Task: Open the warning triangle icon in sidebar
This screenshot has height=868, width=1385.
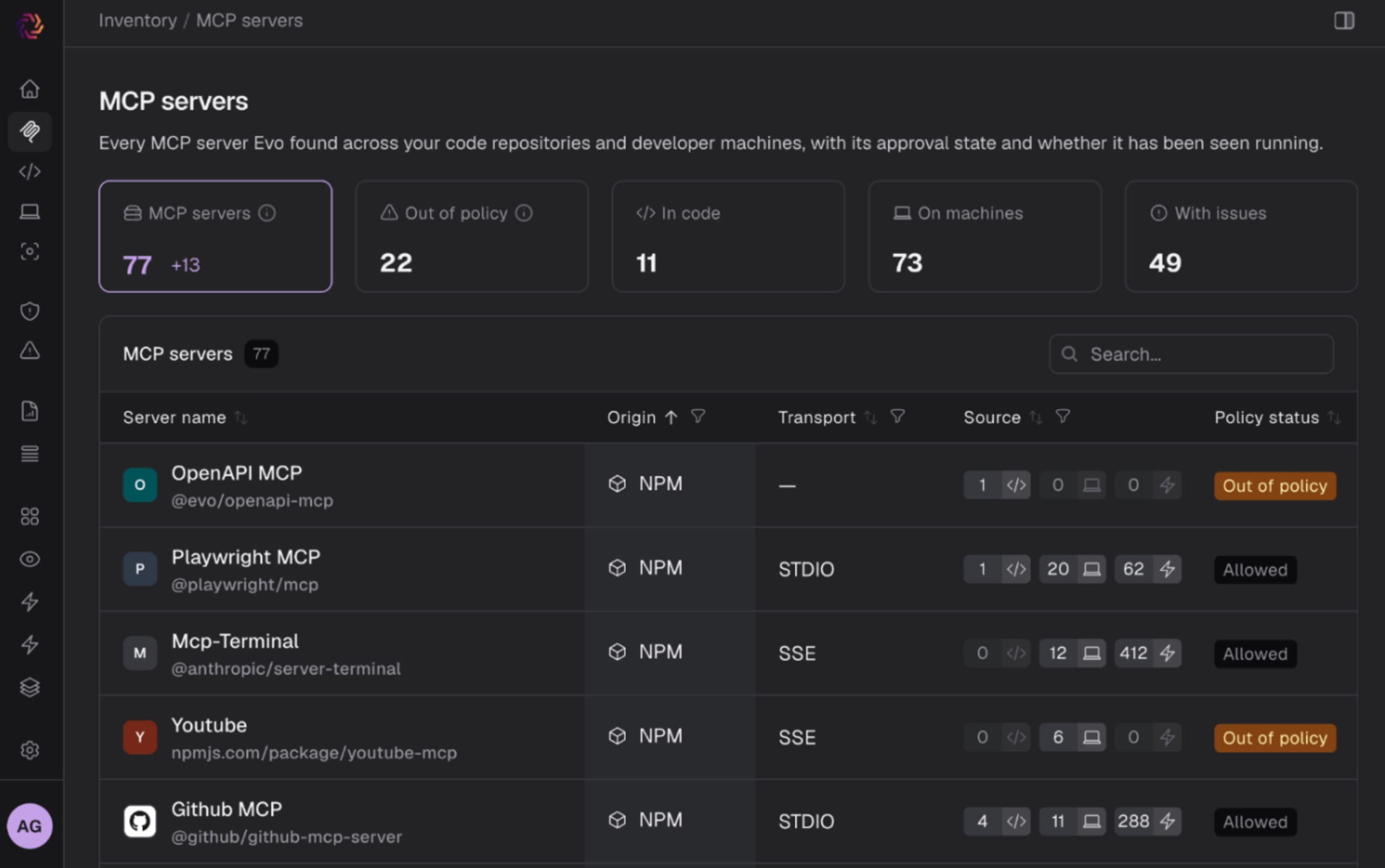Action: 29,350
